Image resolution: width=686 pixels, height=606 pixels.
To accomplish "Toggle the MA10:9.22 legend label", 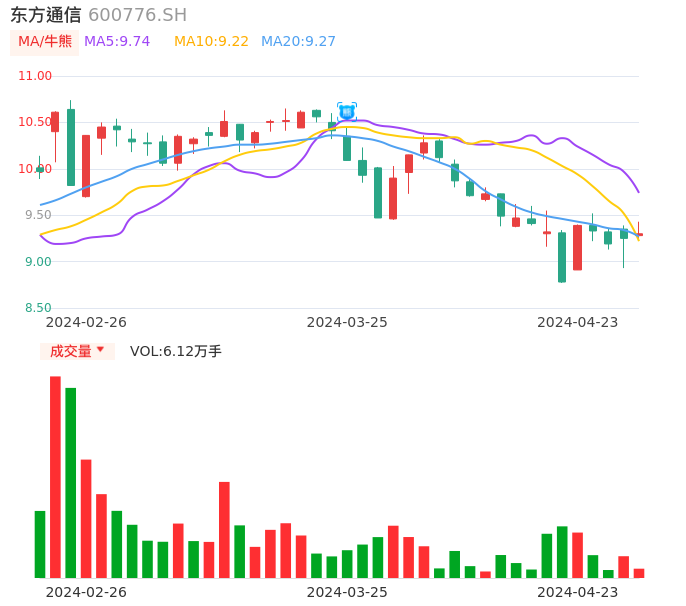I will click(x=211, y=42).
